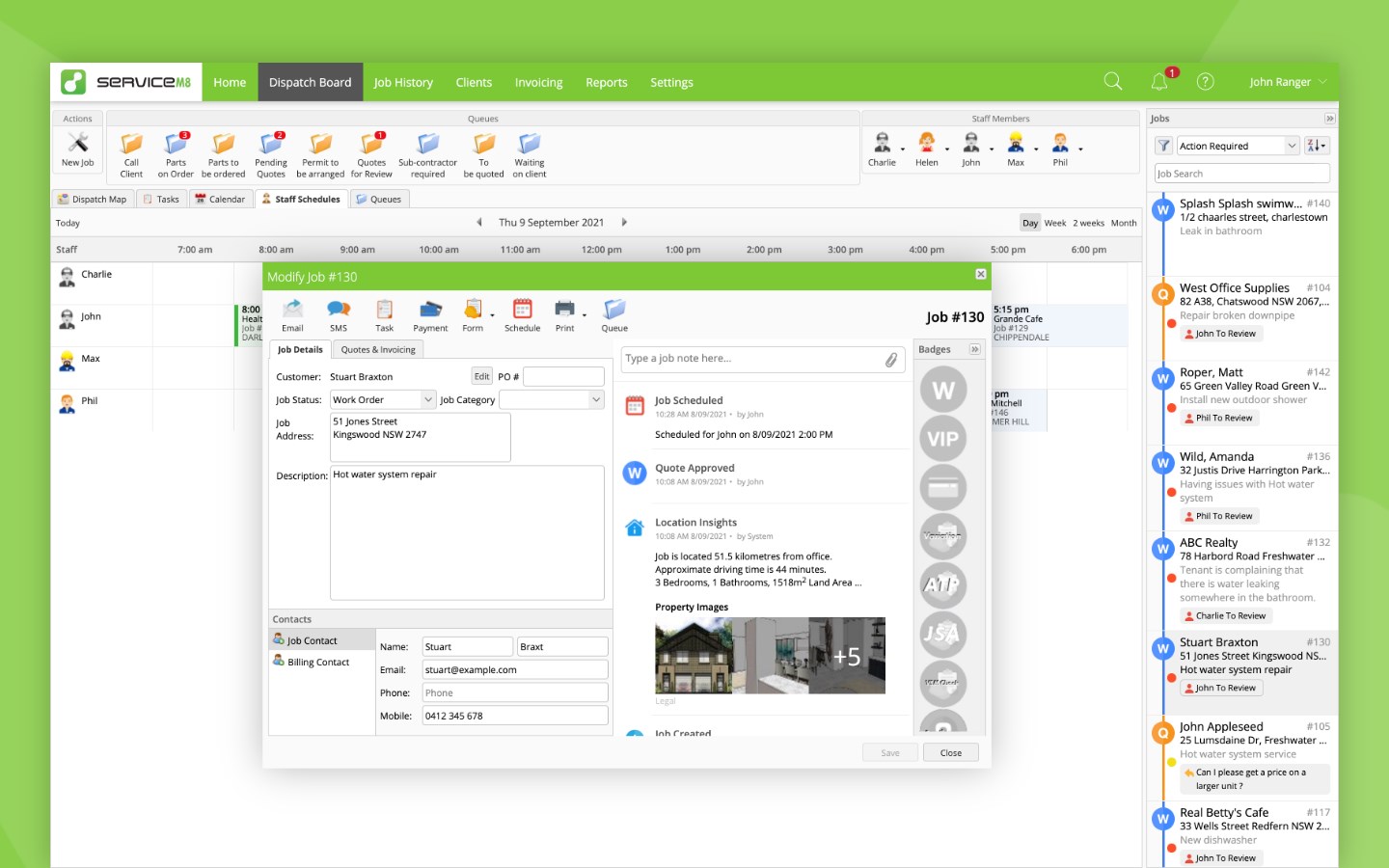Viewport: 1389px width, 868px height.
Task: Toggle the VIP badge
Action: coord(943,439)
